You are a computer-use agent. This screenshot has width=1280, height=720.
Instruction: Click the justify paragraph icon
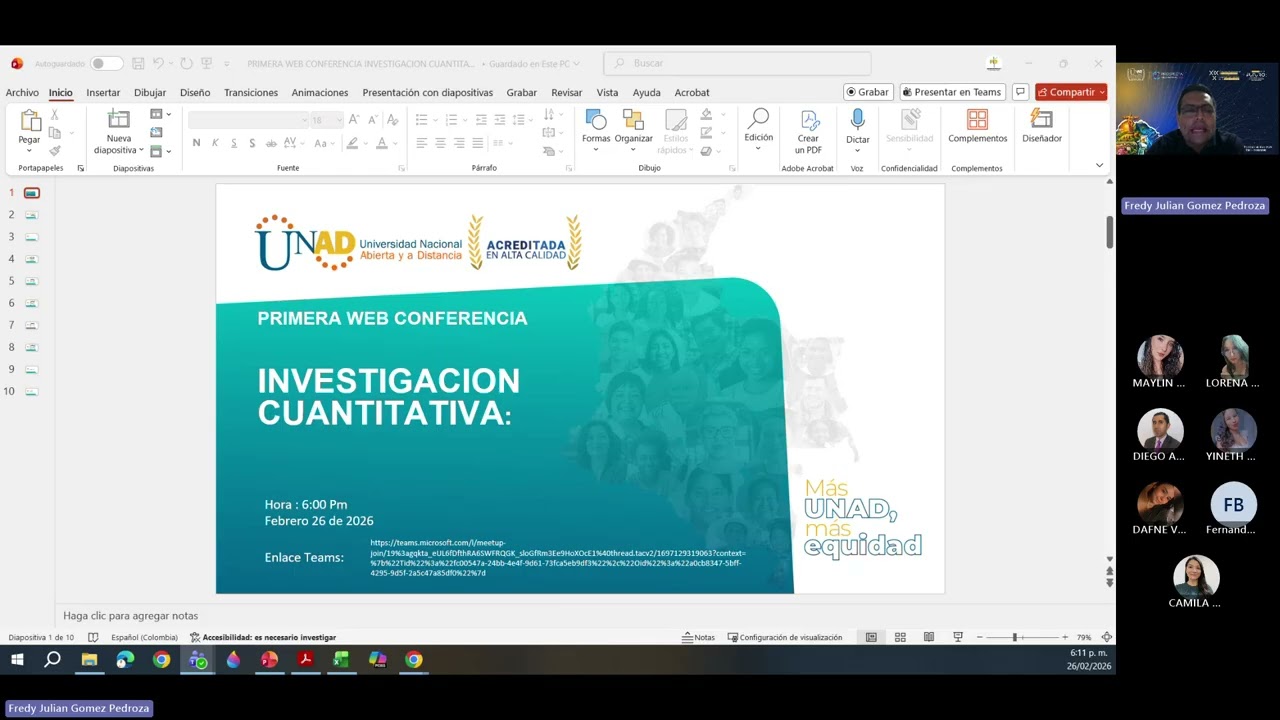point(477,143)
